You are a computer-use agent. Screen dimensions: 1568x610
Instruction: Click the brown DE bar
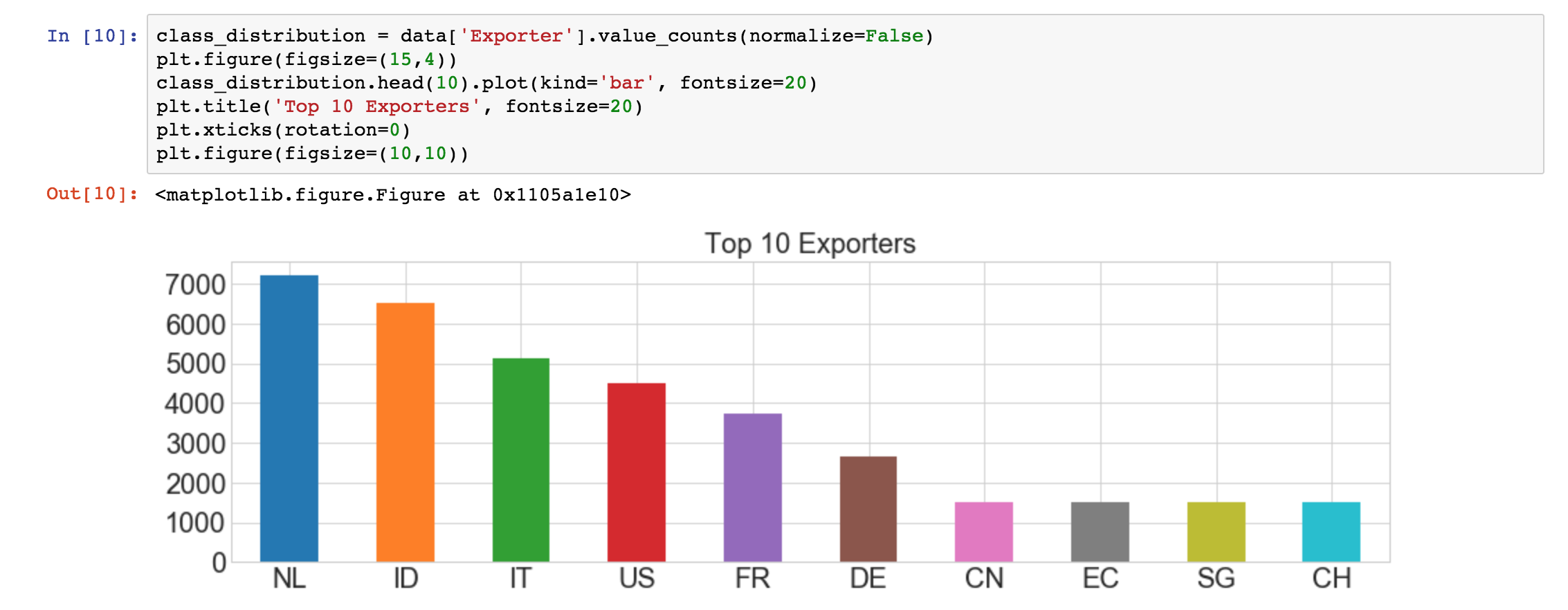(x=868, y=509)
